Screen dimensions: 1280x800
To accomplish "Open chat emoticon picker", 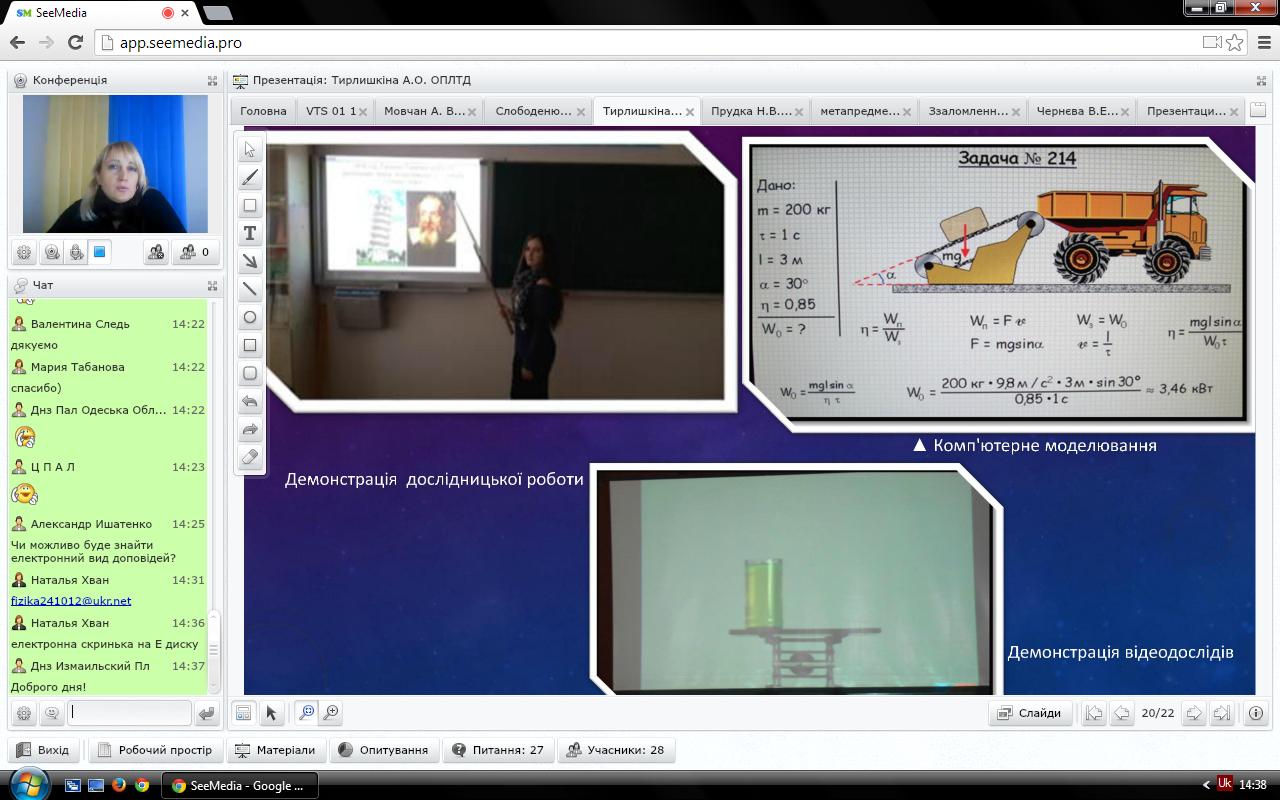I will (x=51, y=714).
